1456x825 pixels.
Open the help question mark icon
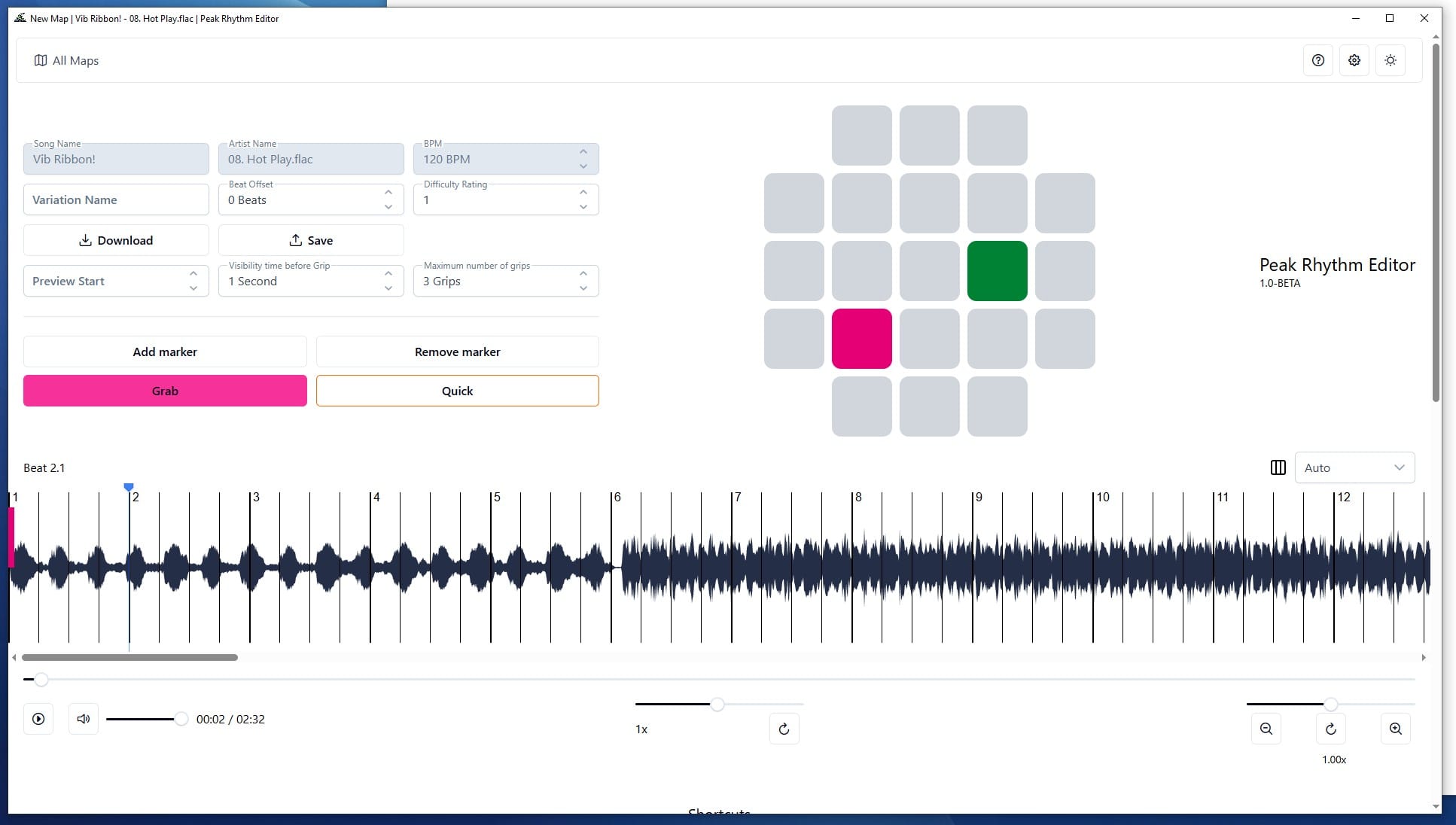[1317, 60]
